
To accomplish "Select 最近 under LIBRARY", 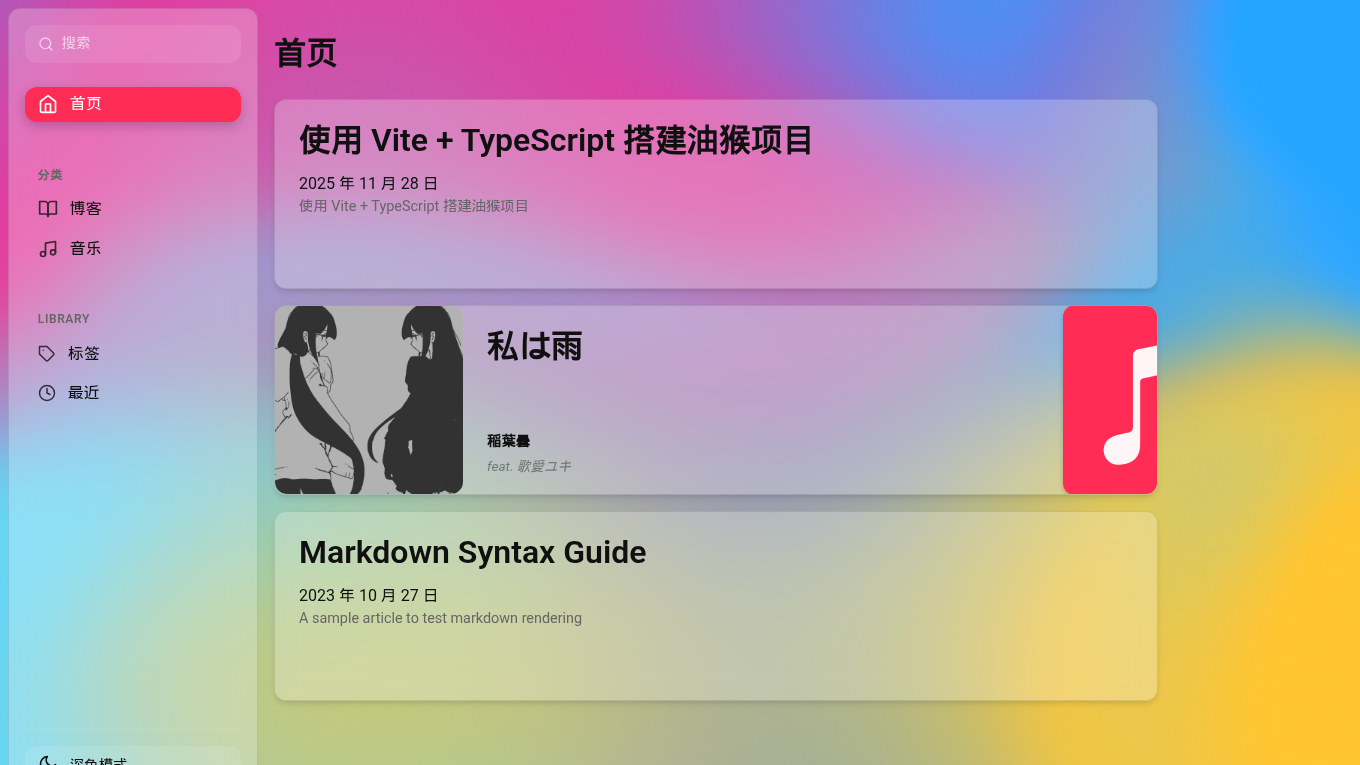I will pyautogui.click(x=84, y=392).
